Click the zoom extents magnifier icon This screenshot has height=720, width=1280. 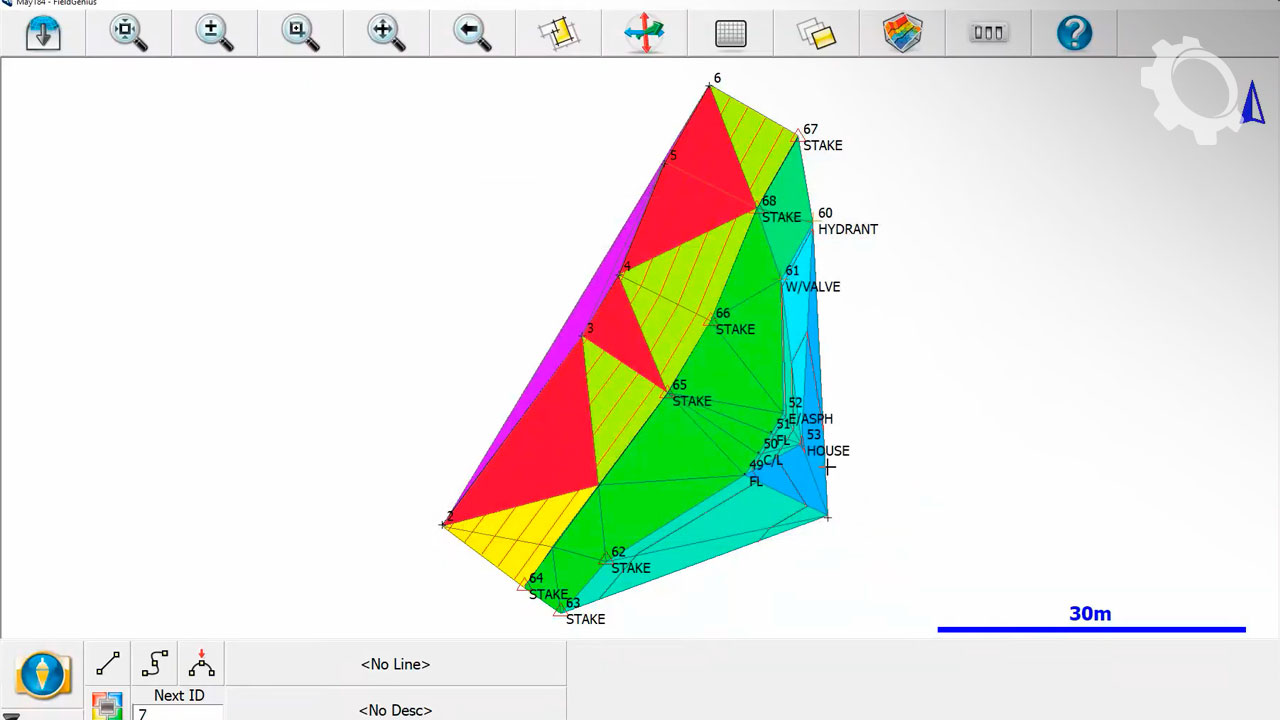pos(128,33)
